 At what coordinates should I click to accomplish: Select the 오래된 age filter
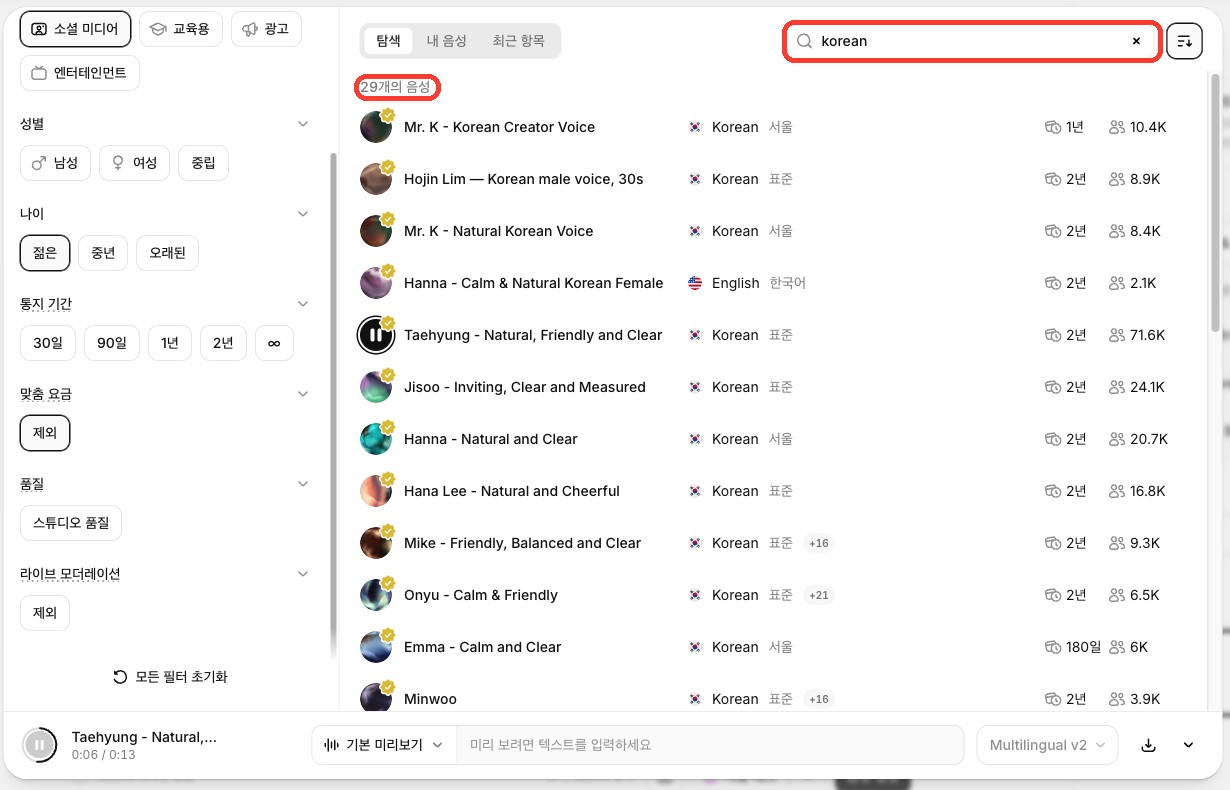click(x=167, y=253)
